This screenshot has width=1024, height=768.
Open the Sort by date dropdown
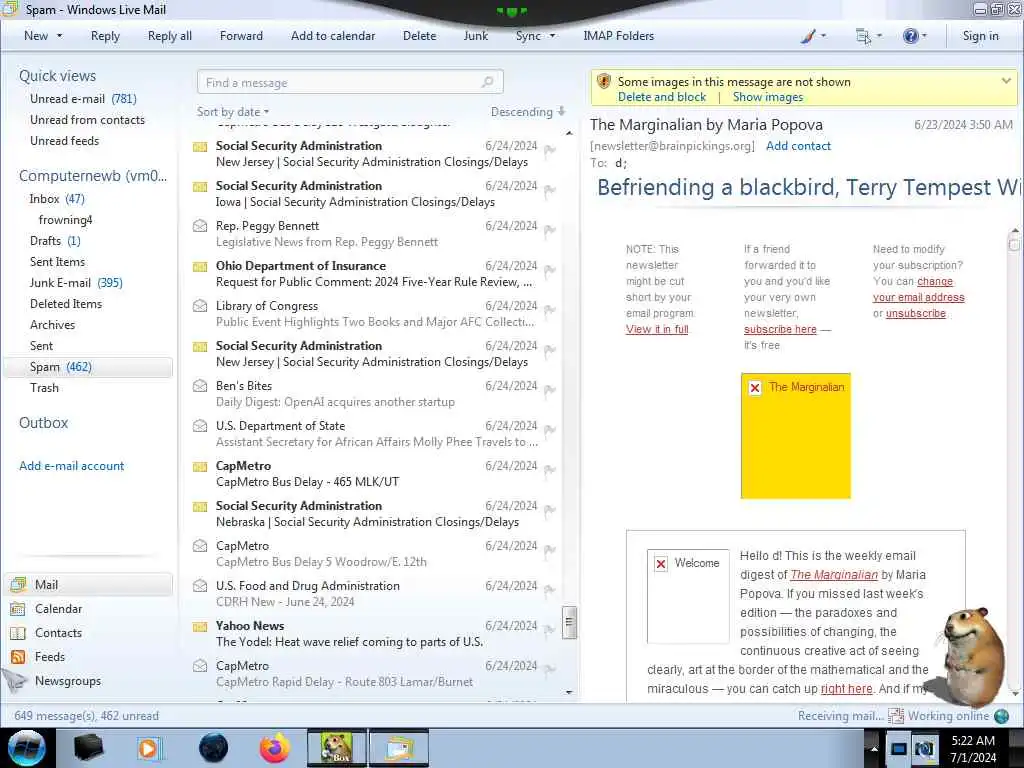tap(233, 112)
